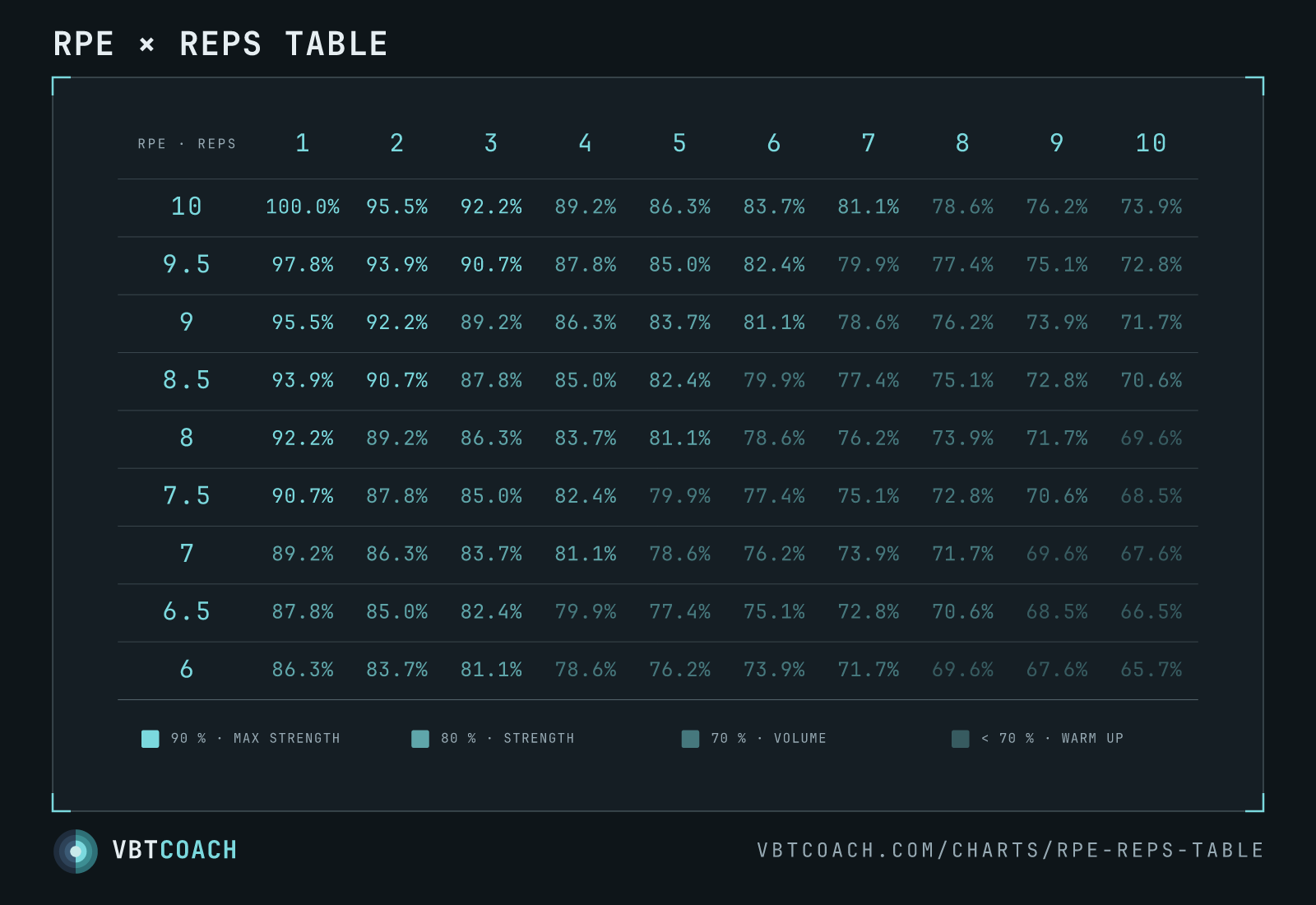
Task: Click the 80 % Strength color swatch
Action: [x=420, y=739]
